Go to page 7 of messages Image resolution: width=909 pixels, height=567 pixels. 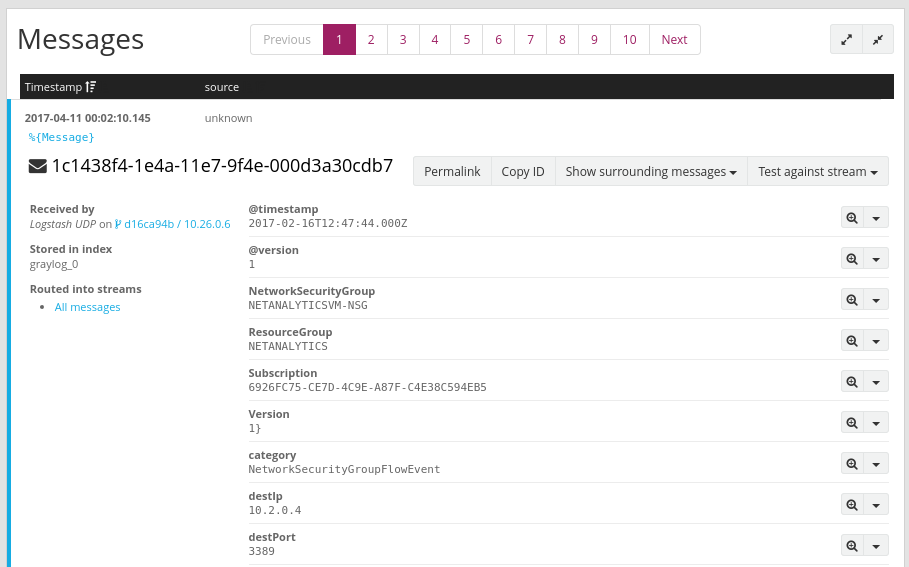coord(530,39)
